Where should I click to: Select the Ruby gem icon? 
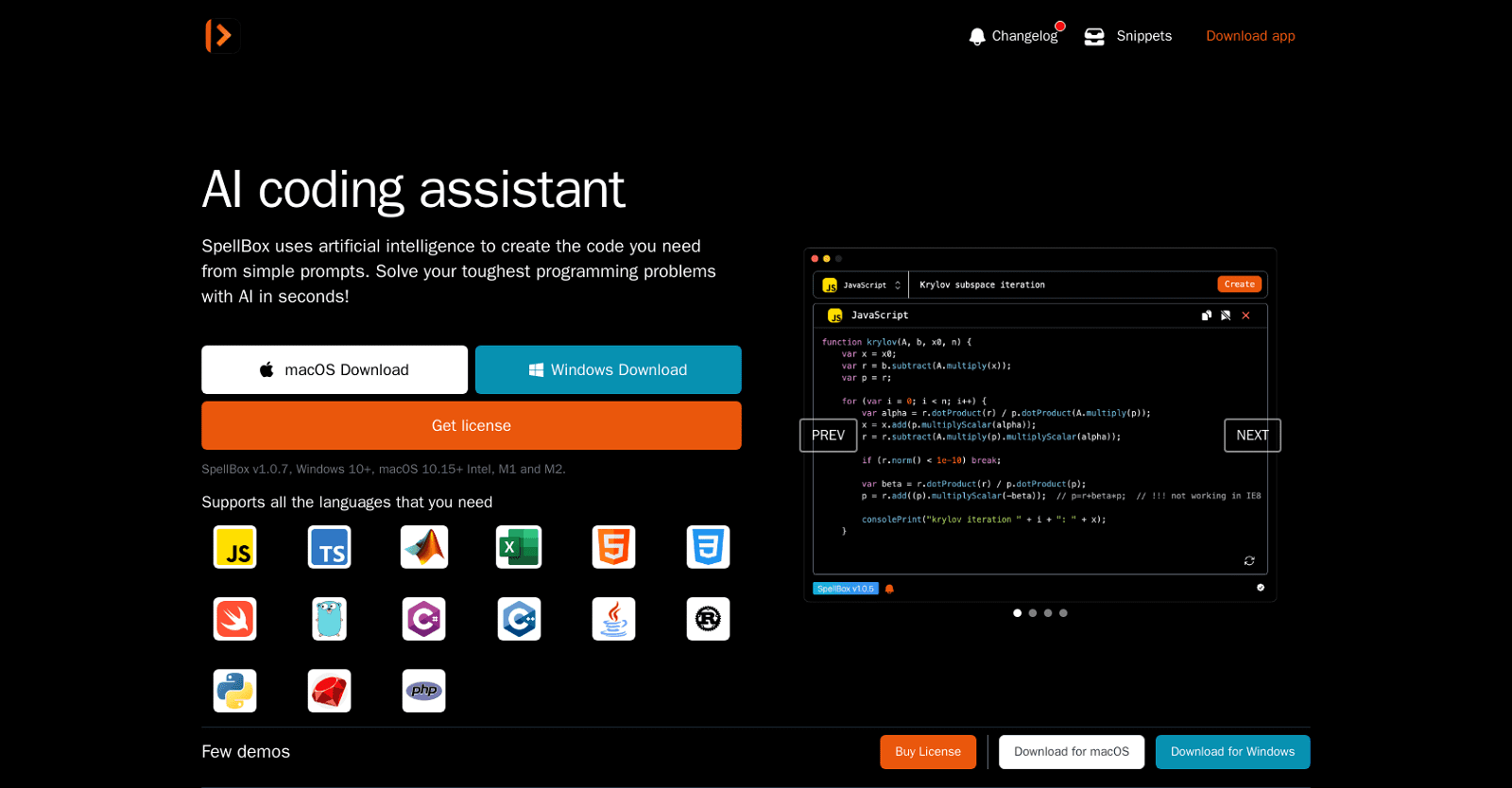pyautogui.click(x=330, y=691)
